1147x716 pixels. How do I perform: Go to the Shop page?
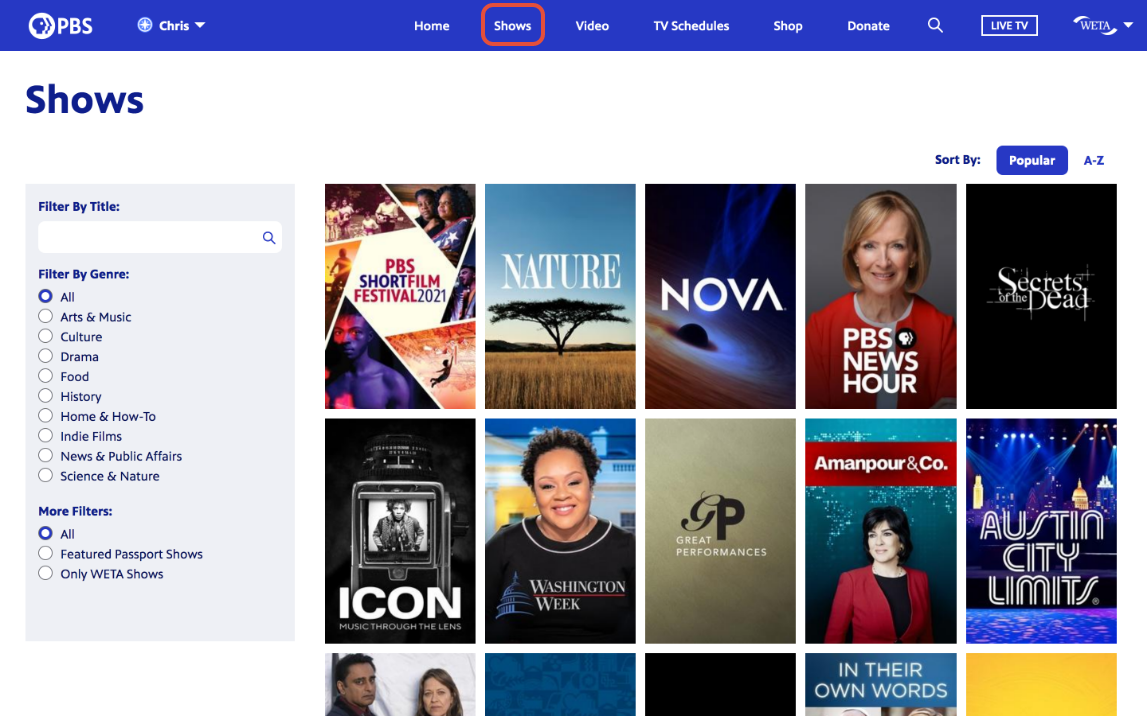787,26
